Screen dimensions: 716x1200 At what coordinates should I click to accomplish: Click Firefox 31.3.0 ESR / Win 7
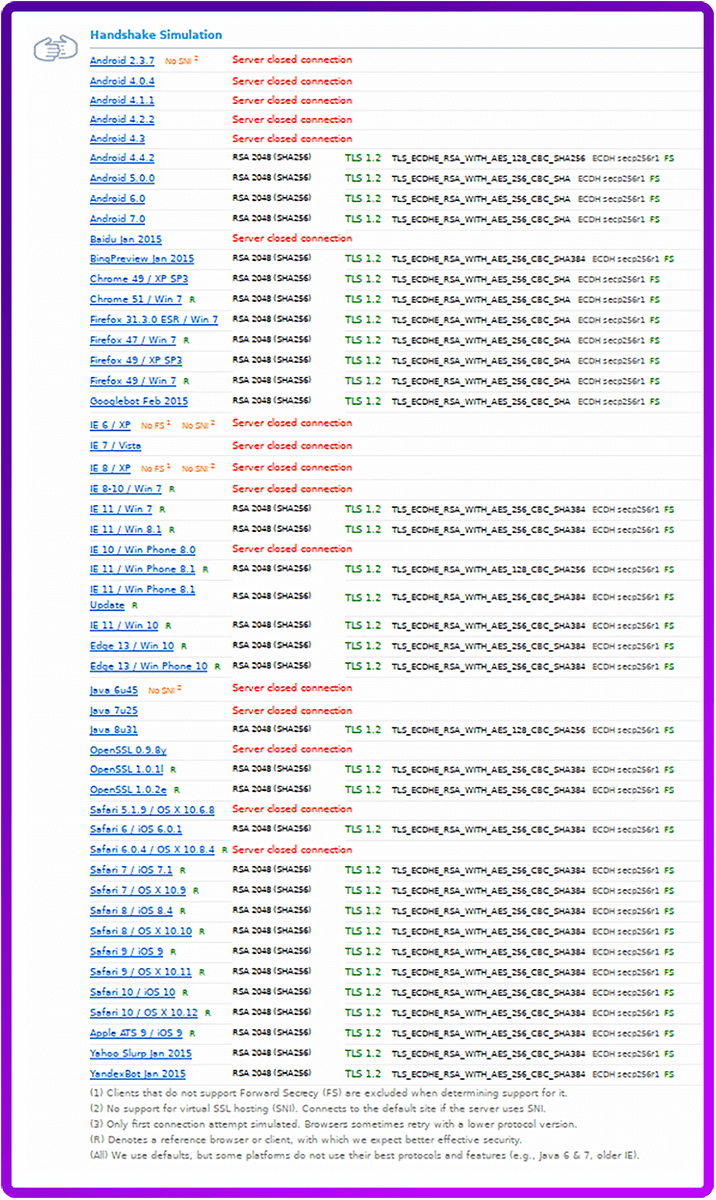click(153, 320)
